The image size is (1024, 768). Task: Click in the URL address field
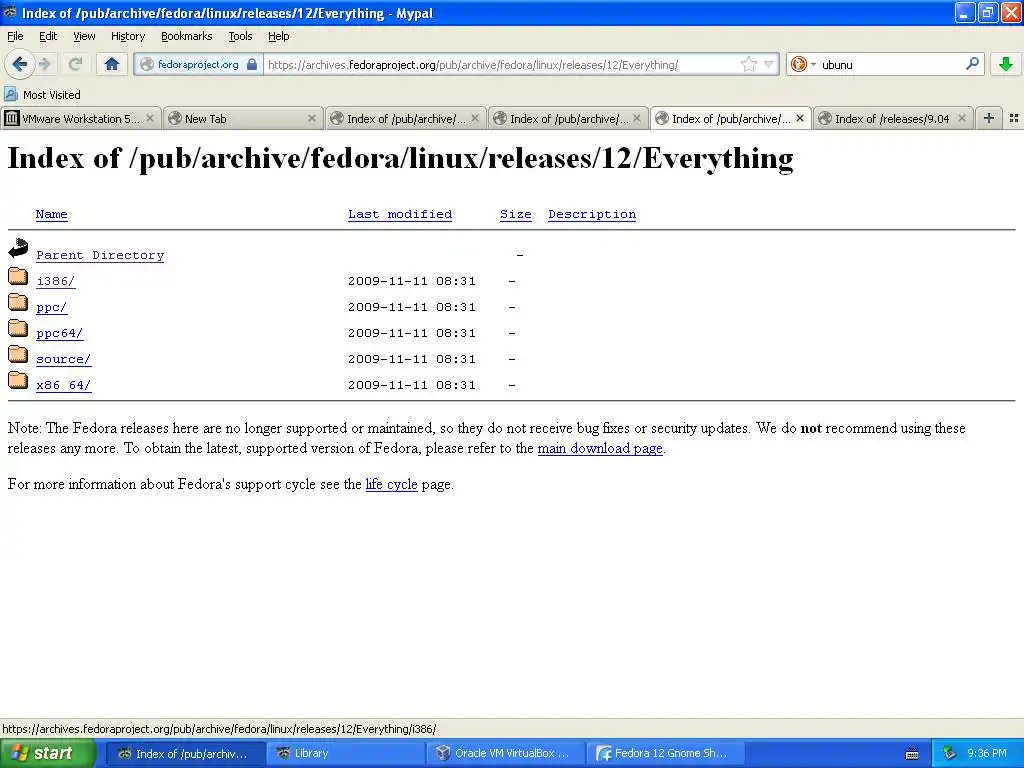pyautogui.click(x=502, y=65)
